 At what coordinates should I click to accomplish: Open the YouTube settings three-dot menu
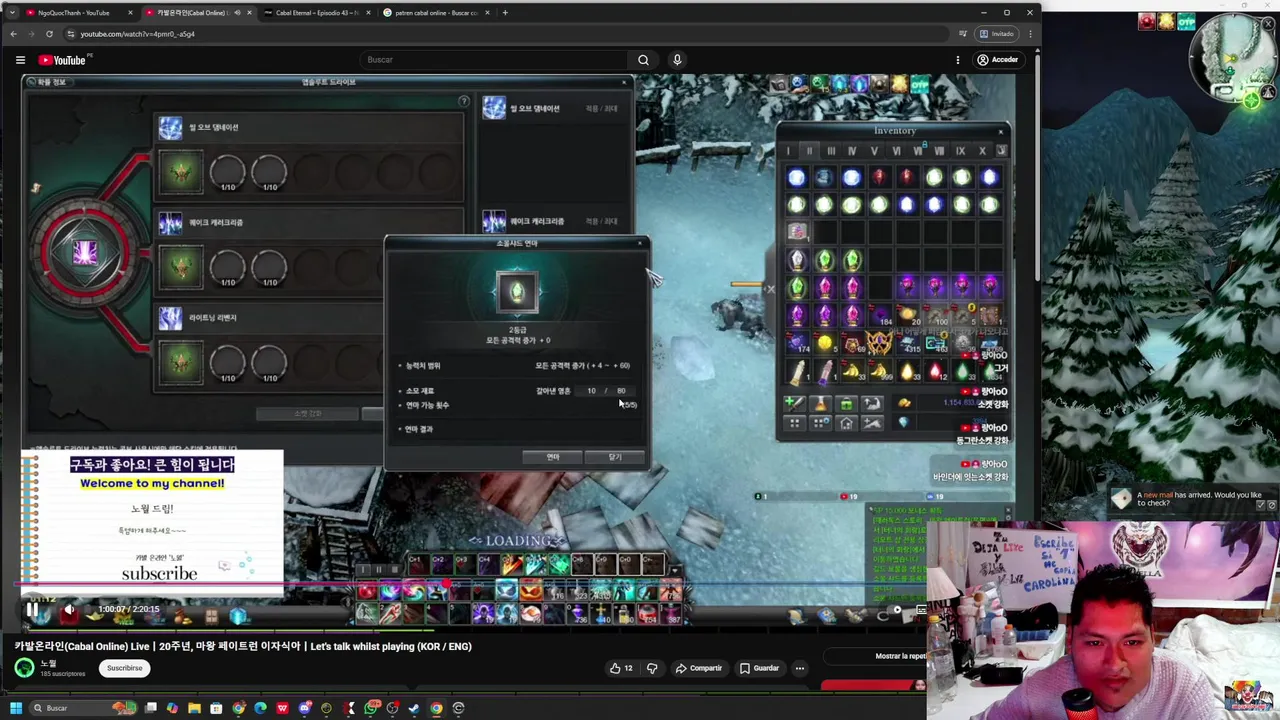click(x=958, y=60)
